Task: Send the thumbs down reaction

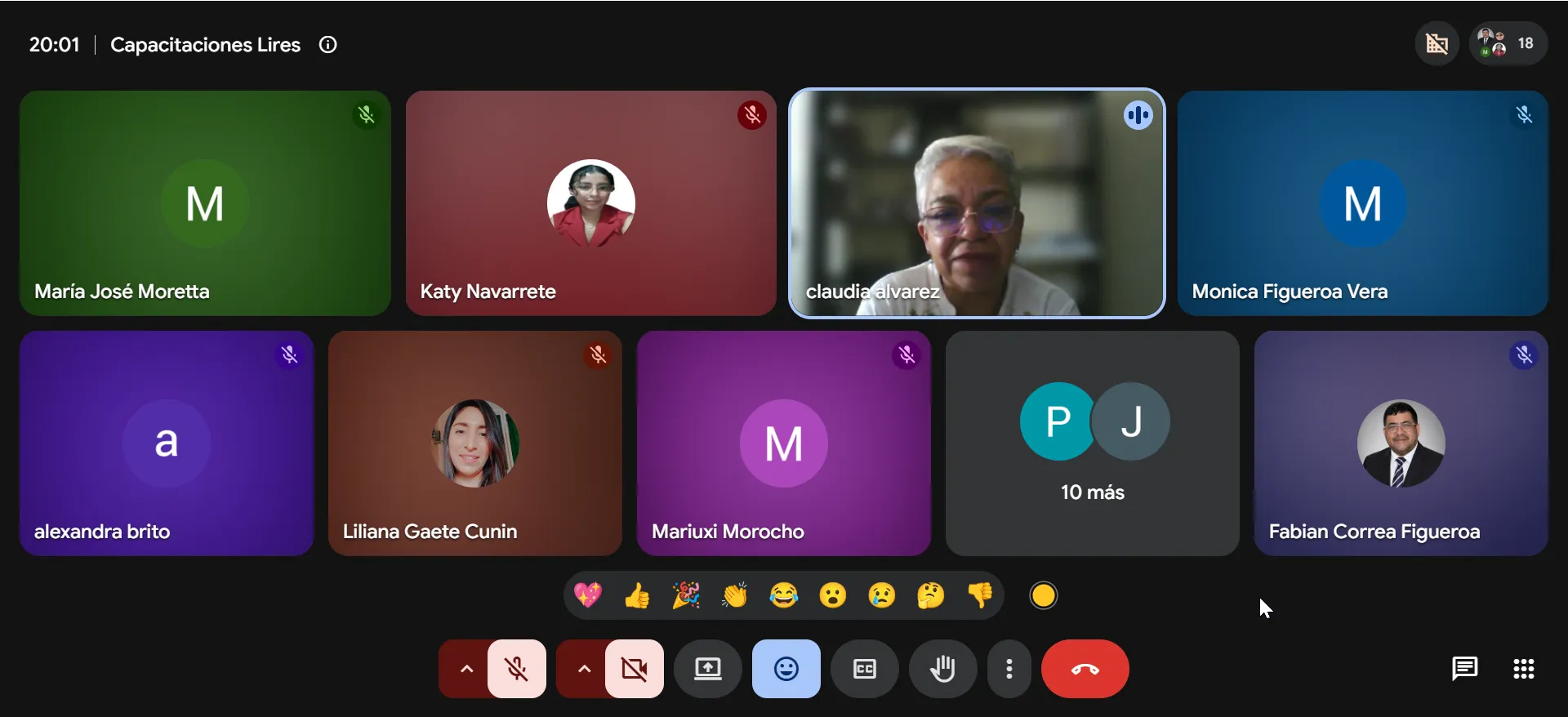Action: tap(980, 595)
